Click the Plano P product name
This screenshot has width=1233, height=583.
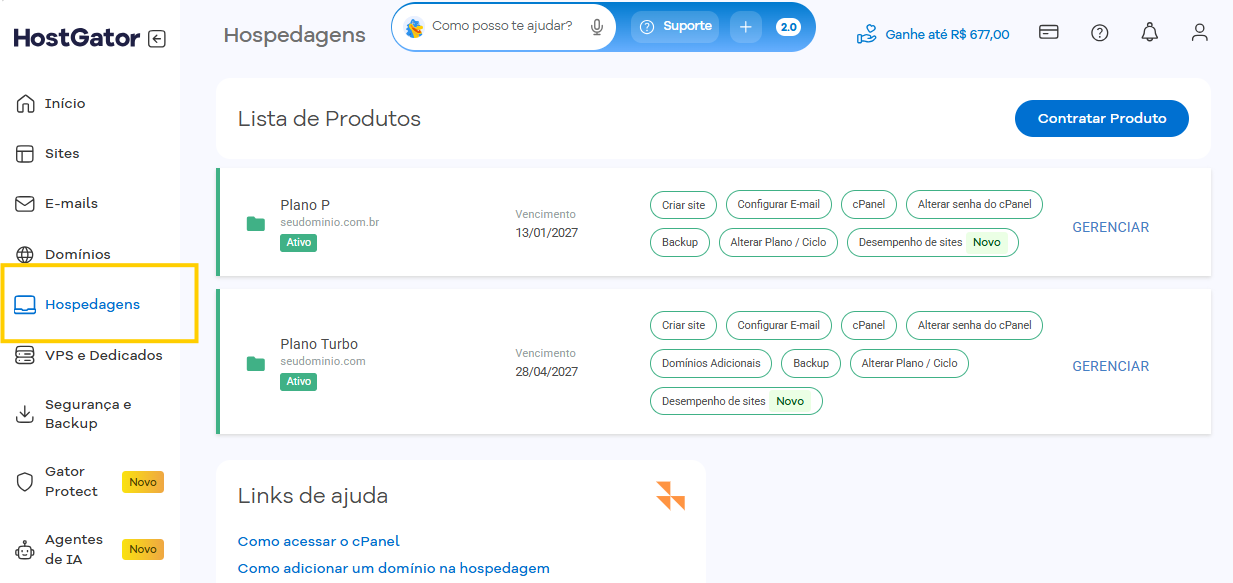pos(305,205)
